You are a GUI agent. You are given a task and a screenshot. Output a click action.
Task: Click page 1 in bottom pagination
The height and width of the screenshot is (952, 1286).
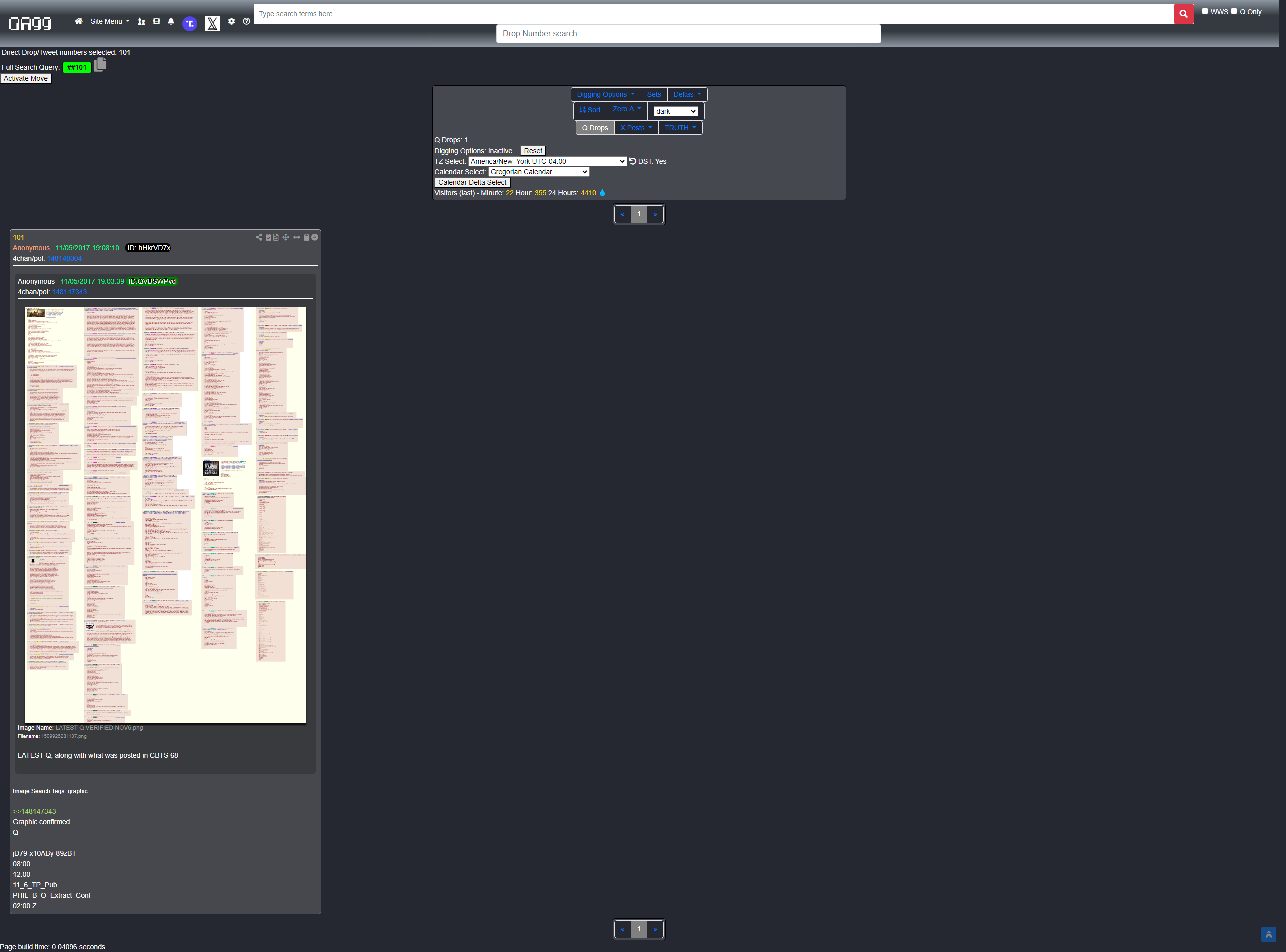(638, 929)
